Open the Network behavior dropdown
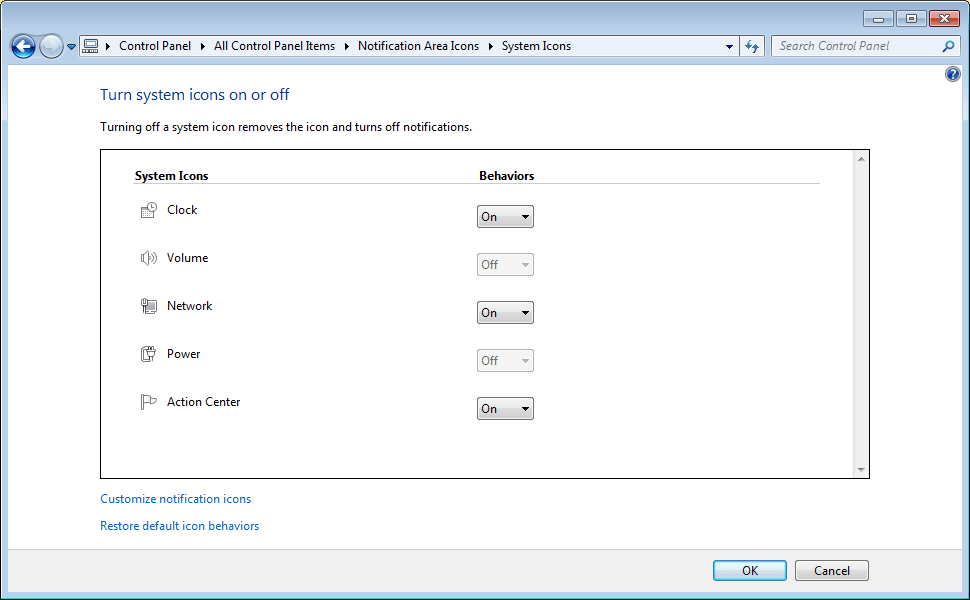Screen dimensions: 970x600 click(x=505, y=313)
